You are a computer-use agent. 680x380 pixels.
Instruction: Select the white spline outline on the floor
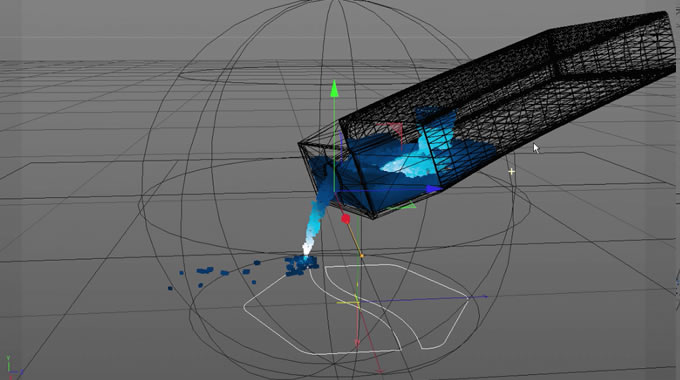(356, 309)
